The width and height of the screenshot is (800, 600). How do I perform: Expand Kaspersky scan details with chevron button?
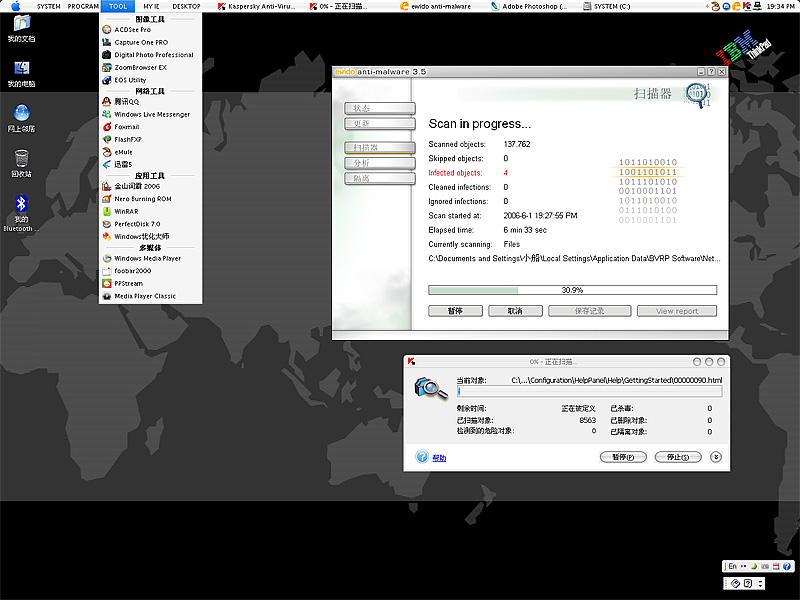click(715, 457)
